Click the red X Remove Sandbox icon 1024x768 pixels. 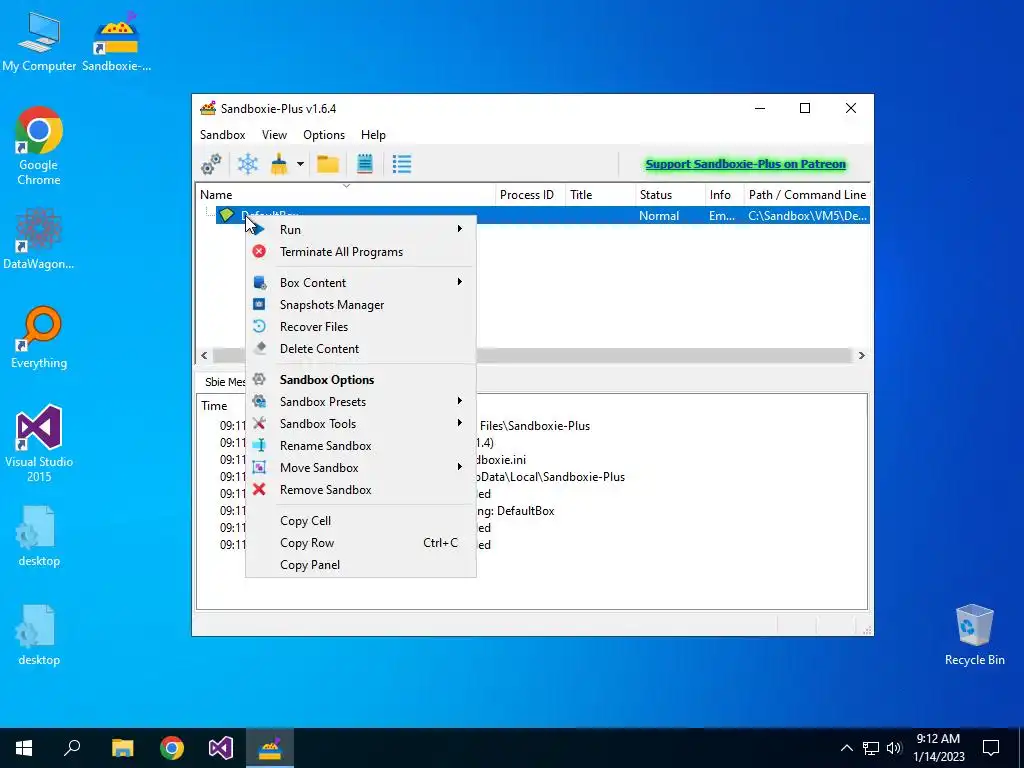click(x=259, y=489)
